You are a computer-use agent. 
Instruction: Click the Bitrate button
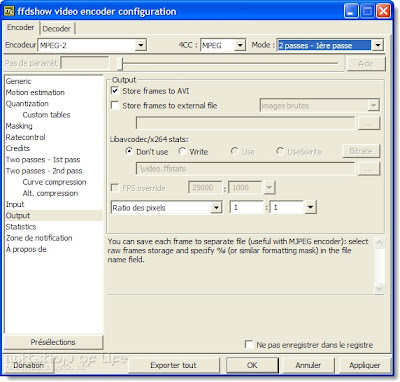point(361,151)
